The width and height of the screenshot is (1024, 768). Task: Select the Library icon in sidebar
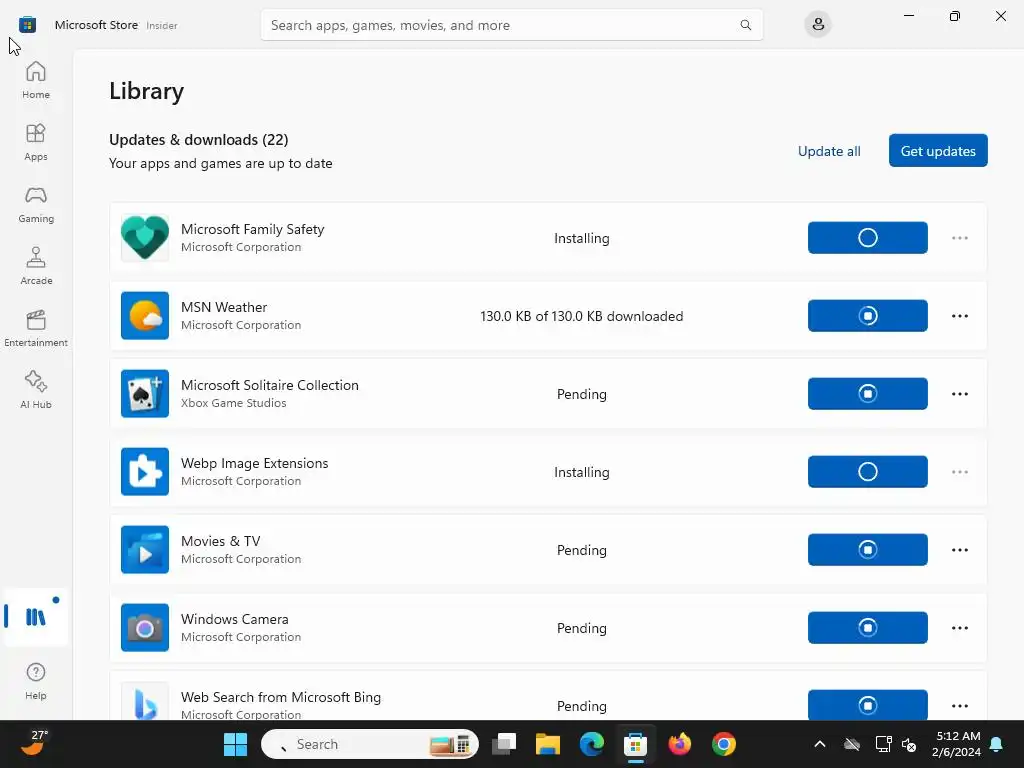point(36,616)
